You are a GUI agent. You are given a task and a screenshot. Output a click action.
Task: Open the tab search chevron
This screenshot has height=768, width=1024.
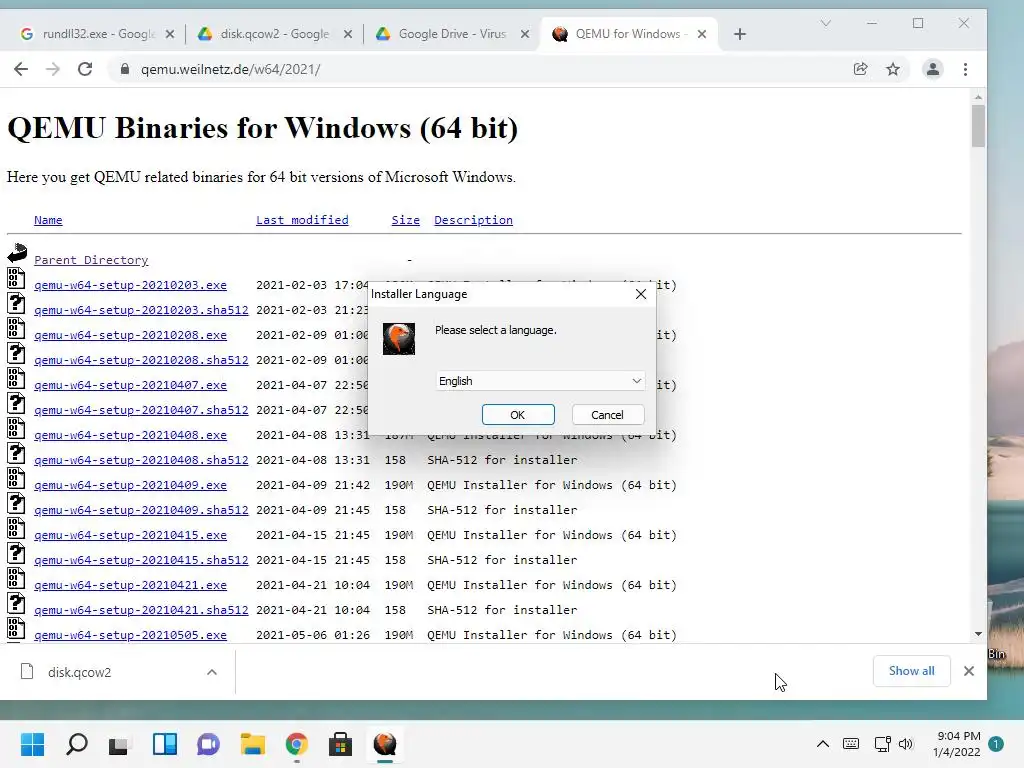coord(825,24)
